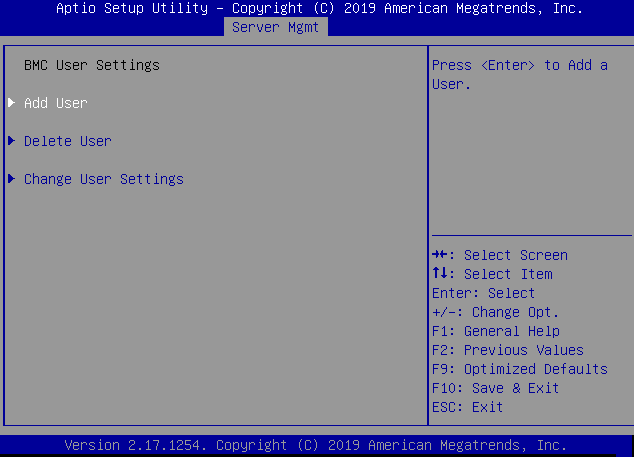Open the Add User submenu
This screenshot has height=457, width=634.
[56, 103]
